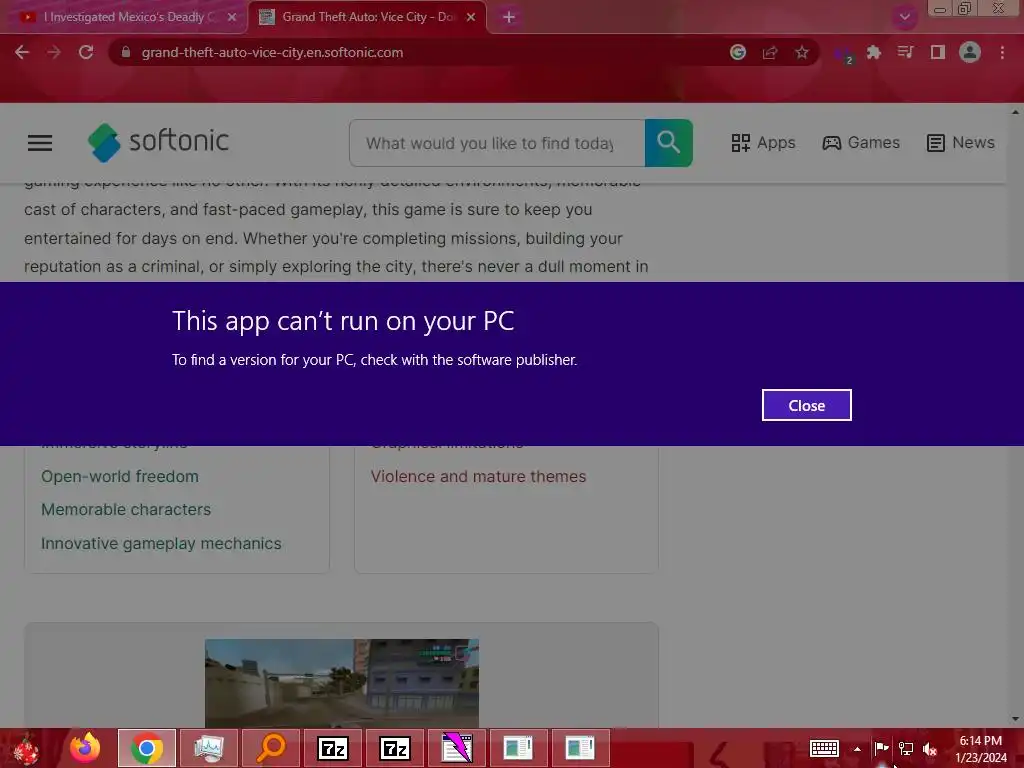Image resolution: width=1024 pixels, height=768 pixels.
Task: Focus the Softonic search field
Action: tap(497, 143)
